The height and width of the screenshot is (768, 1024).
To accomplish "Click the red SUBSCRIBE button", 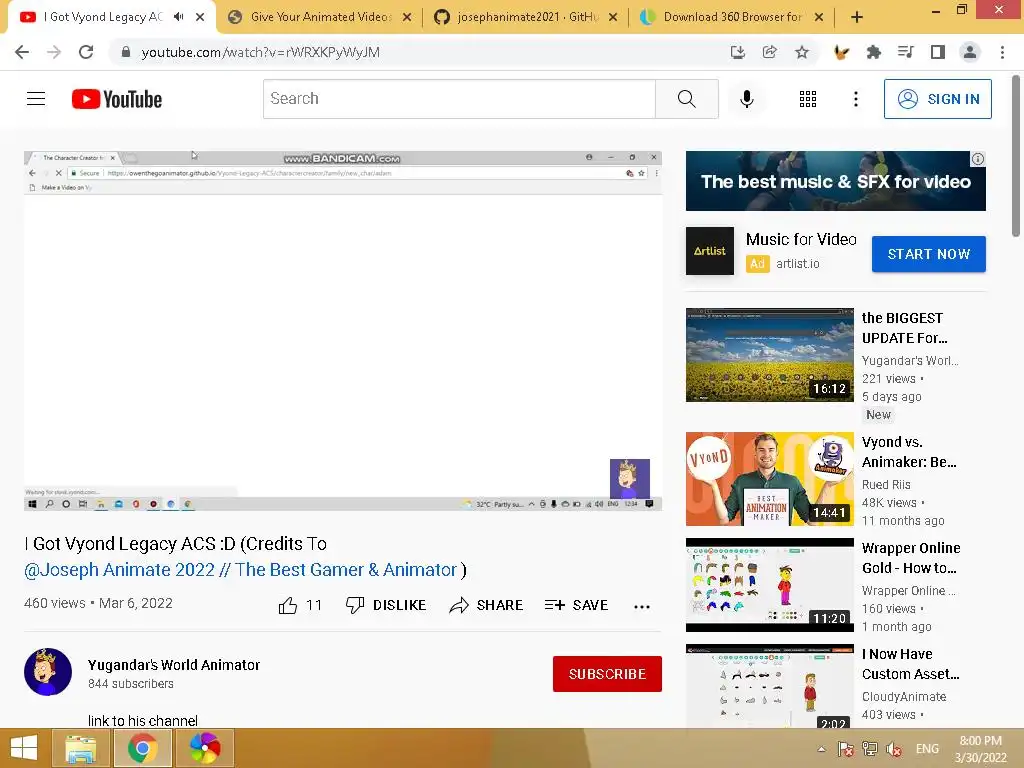I will click(607, 674).
